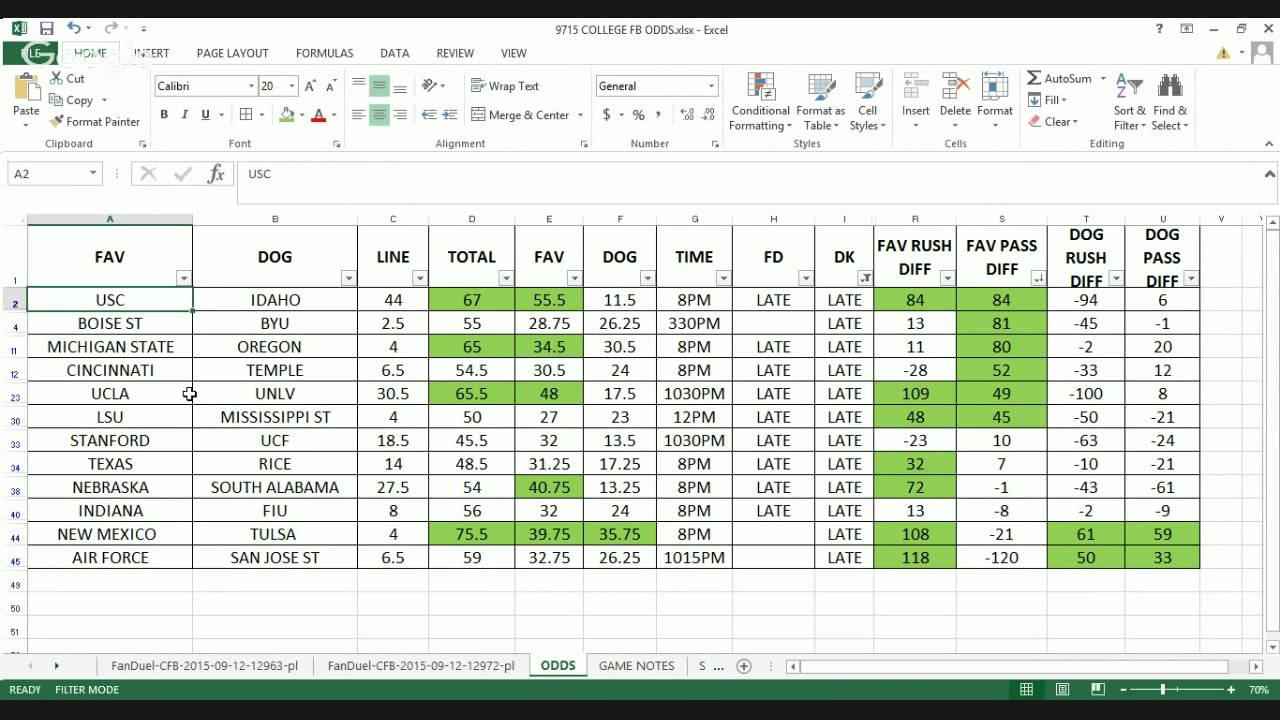Toggle Wrap Text
1280x720 pixels.
pos(505,86)
